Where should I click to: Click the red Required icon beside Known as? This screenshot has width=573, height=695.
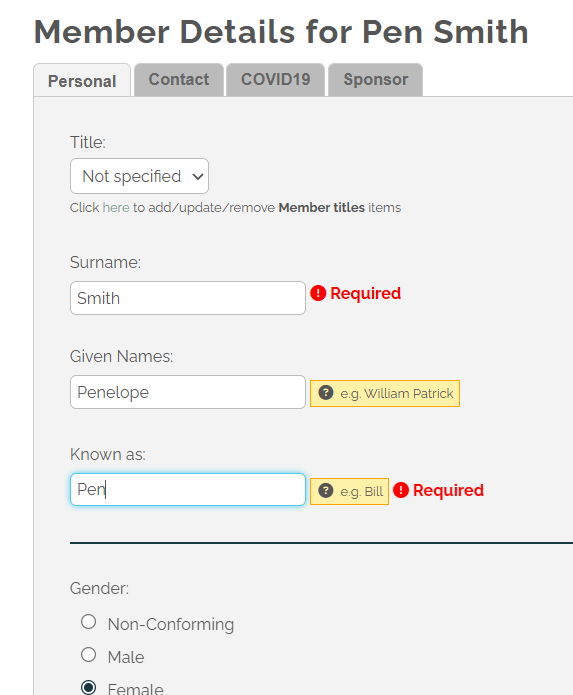tap(401, 490)
